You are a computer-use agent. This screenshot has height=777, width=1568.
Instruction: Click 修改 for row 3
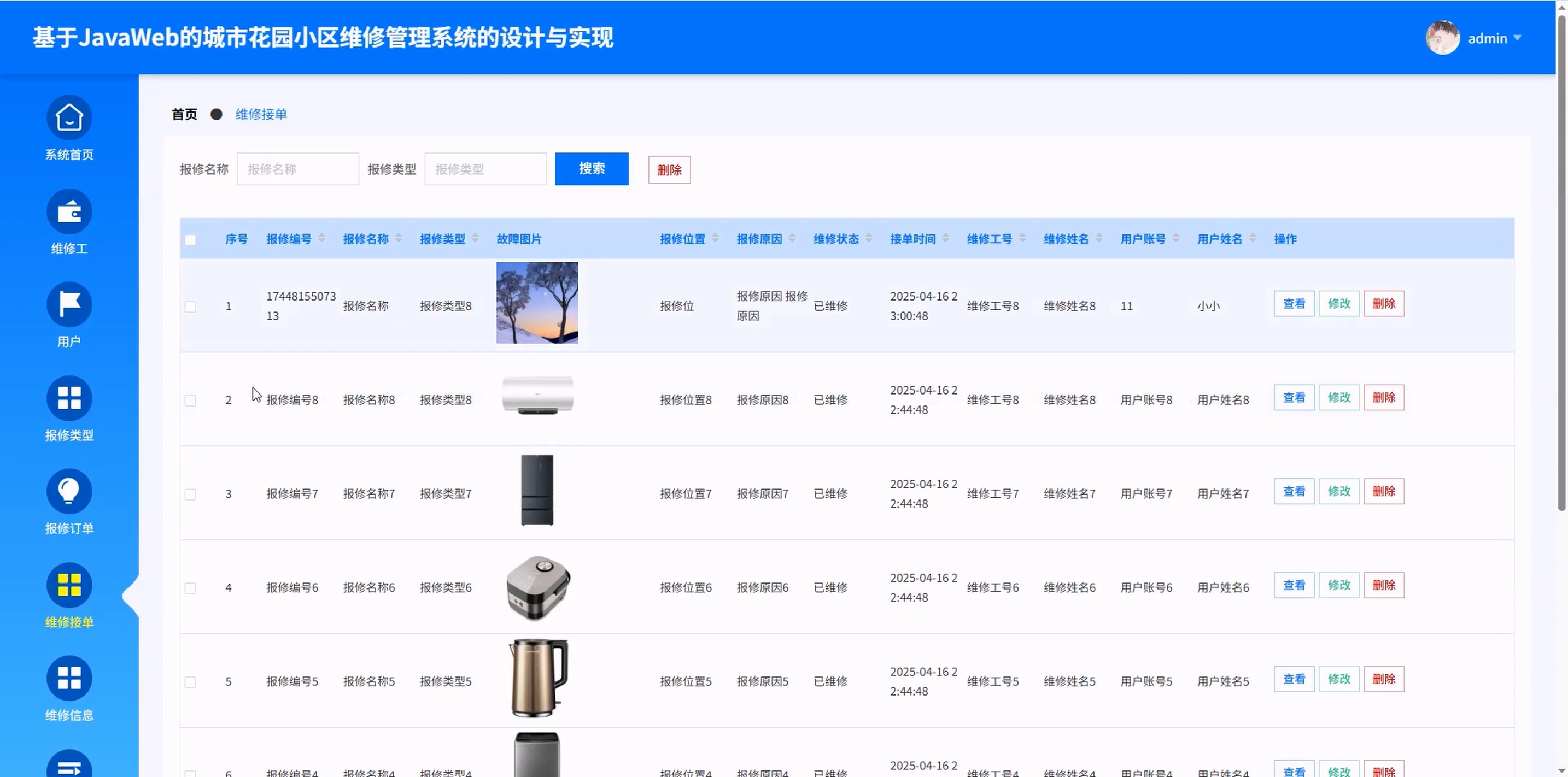point(1338,492)
